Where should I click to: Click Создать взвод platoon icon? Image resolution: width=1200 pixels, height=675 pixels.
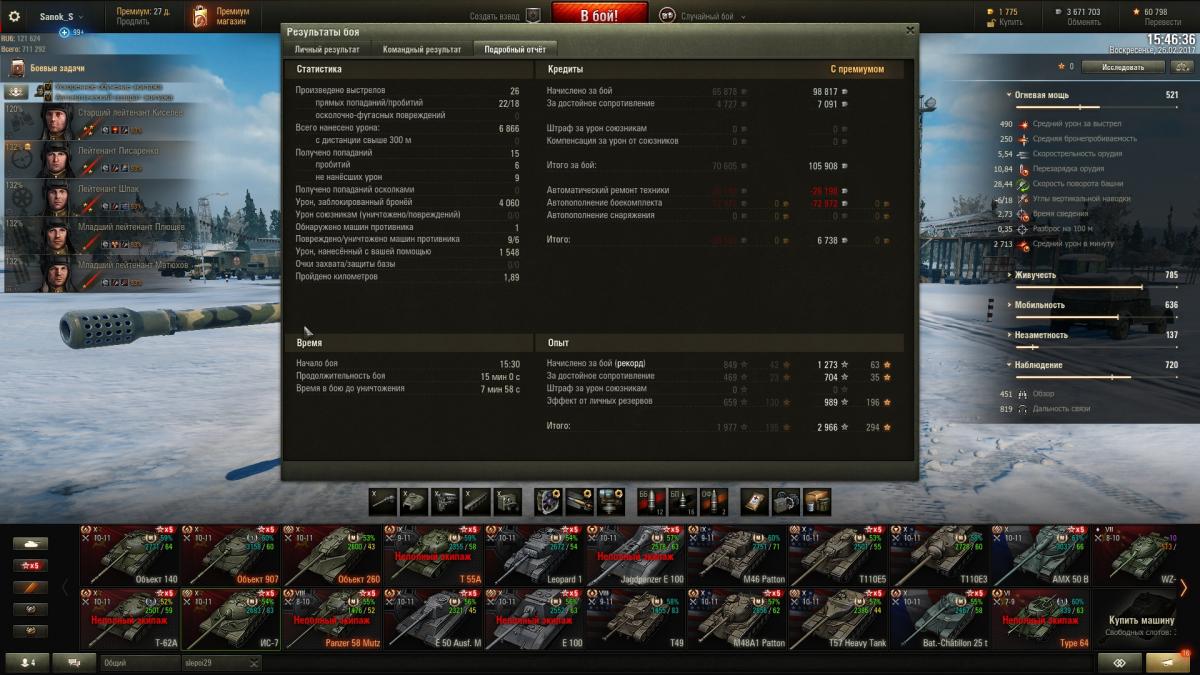[x=533, y=16]
